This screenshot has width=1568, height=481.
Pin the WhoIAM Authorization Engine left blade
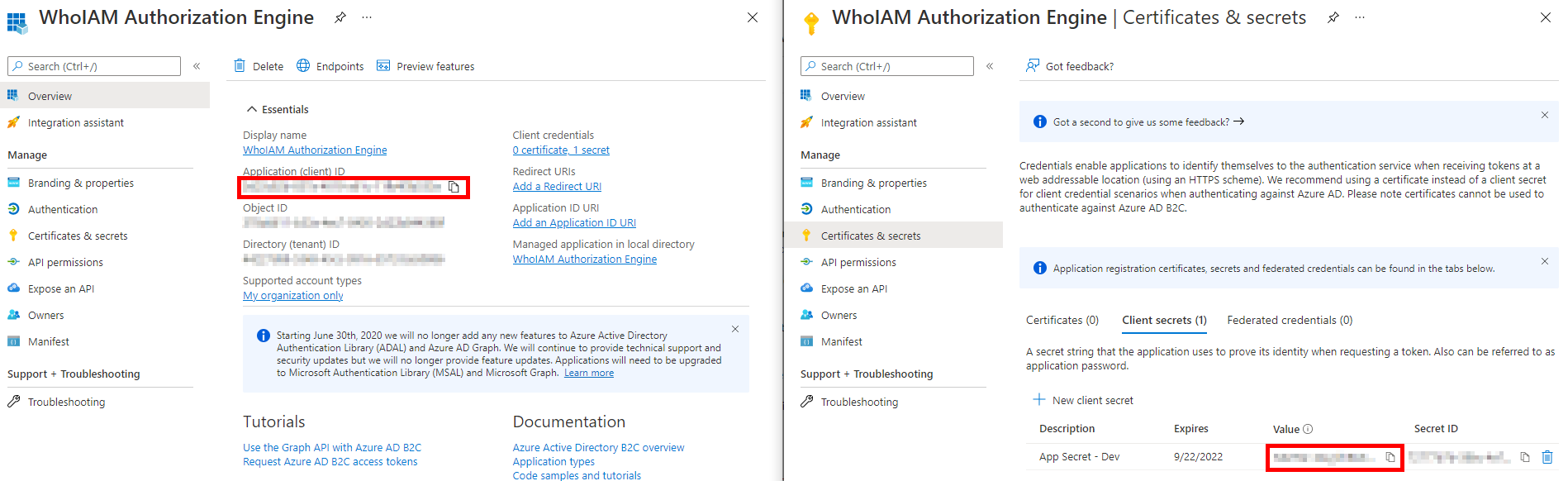(340, 17)
